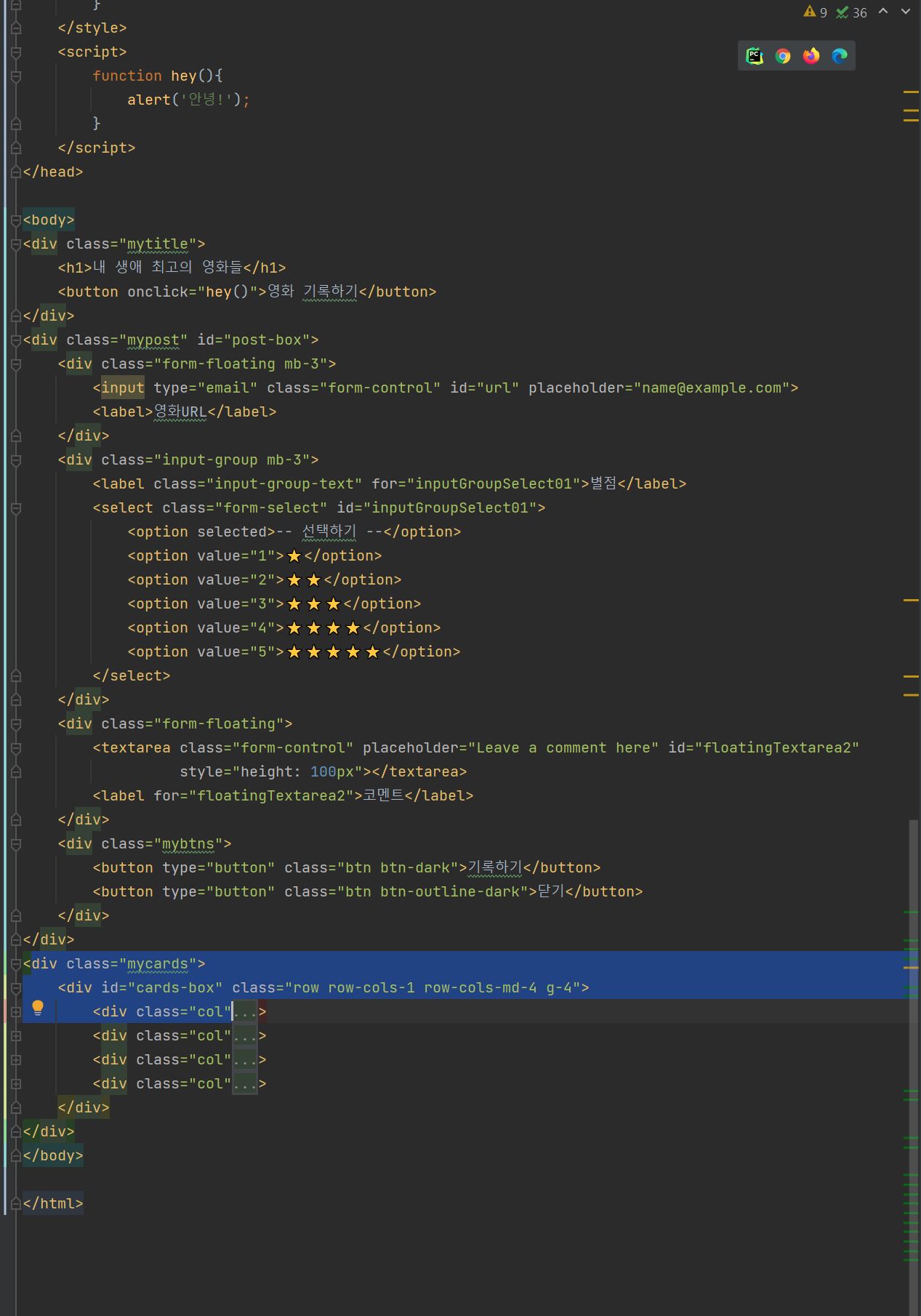Viewport: 921px width, 1316px height.
Task: Click the highlighted input tag name
Action: coord(123,388)
